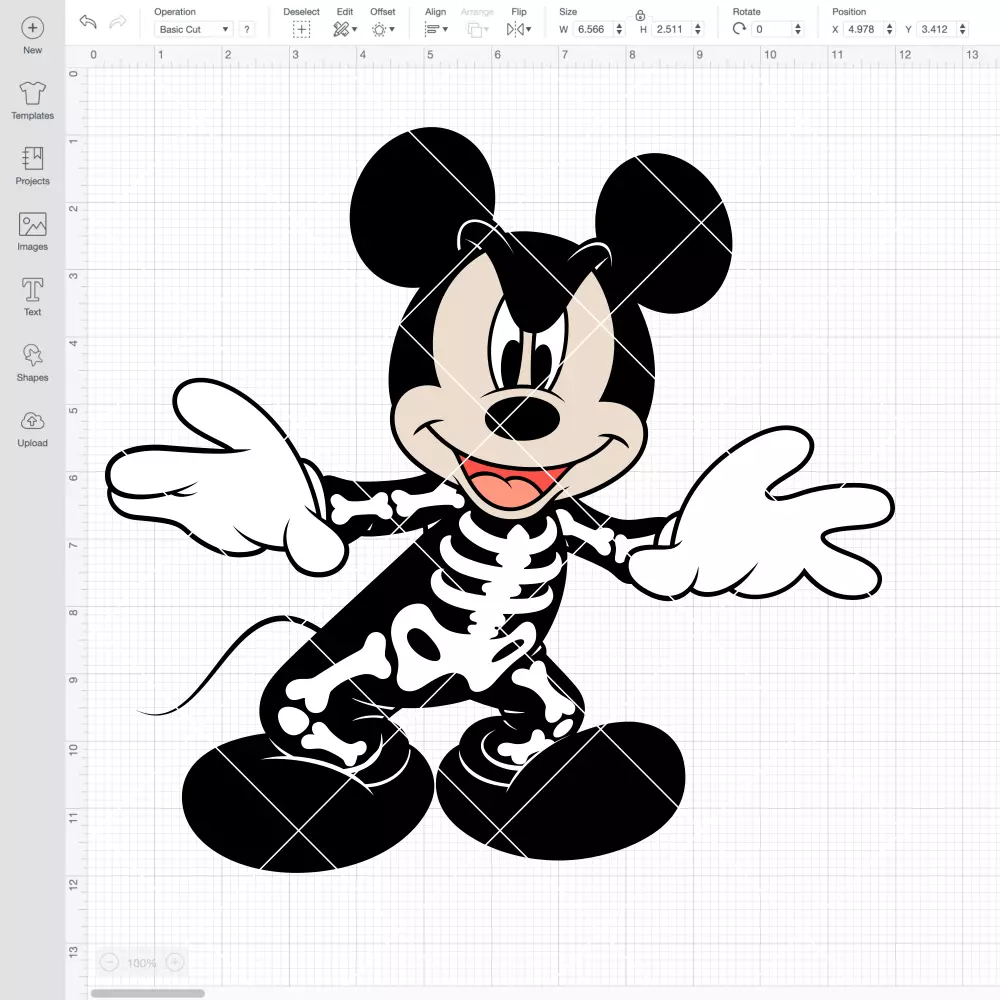Viewport: 1000px width, 1000px height.
Task: Open the Align options
Action: coord(436,29)
